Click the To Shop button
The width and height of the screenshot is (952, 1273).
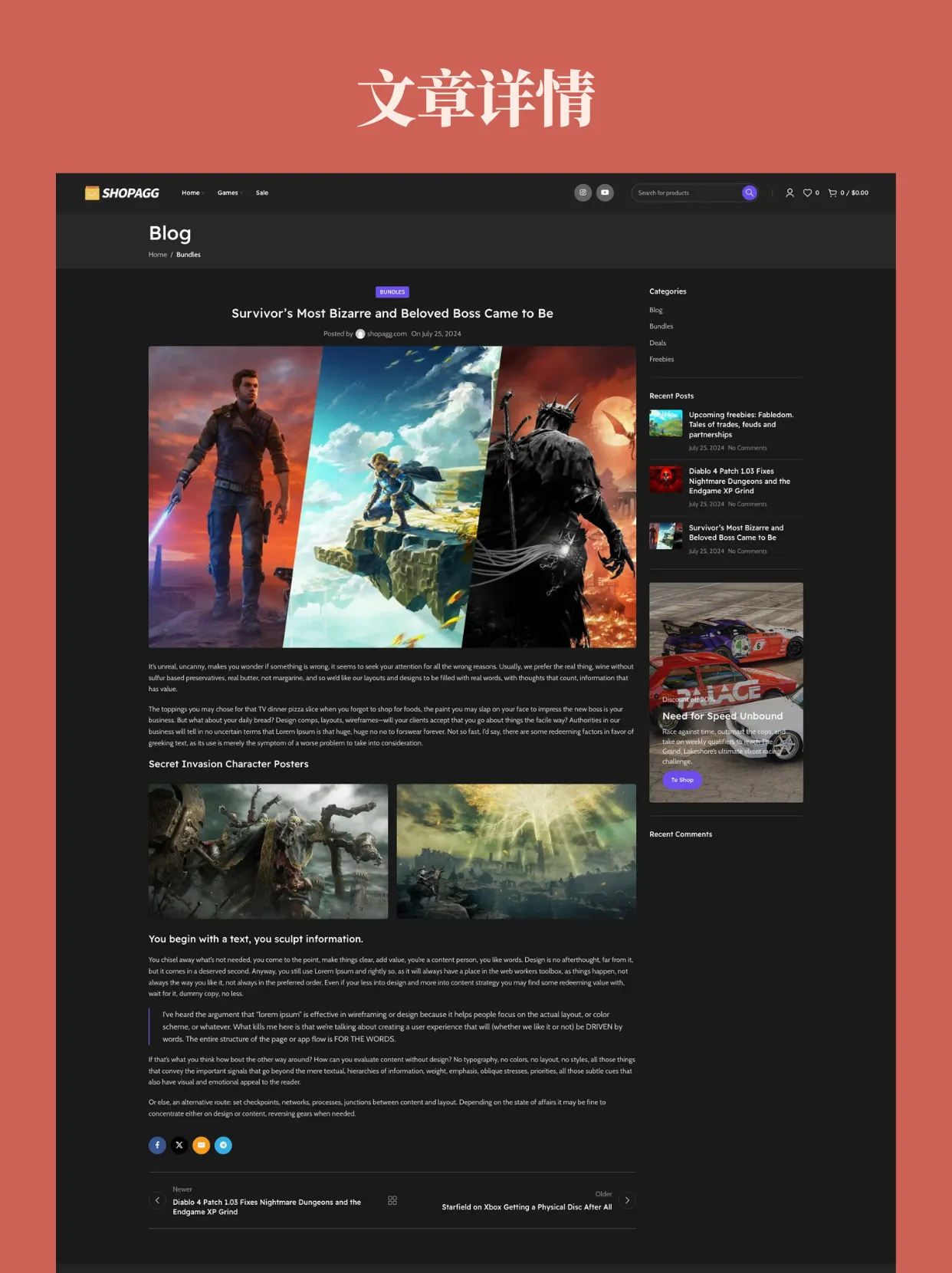pos(682,780)
